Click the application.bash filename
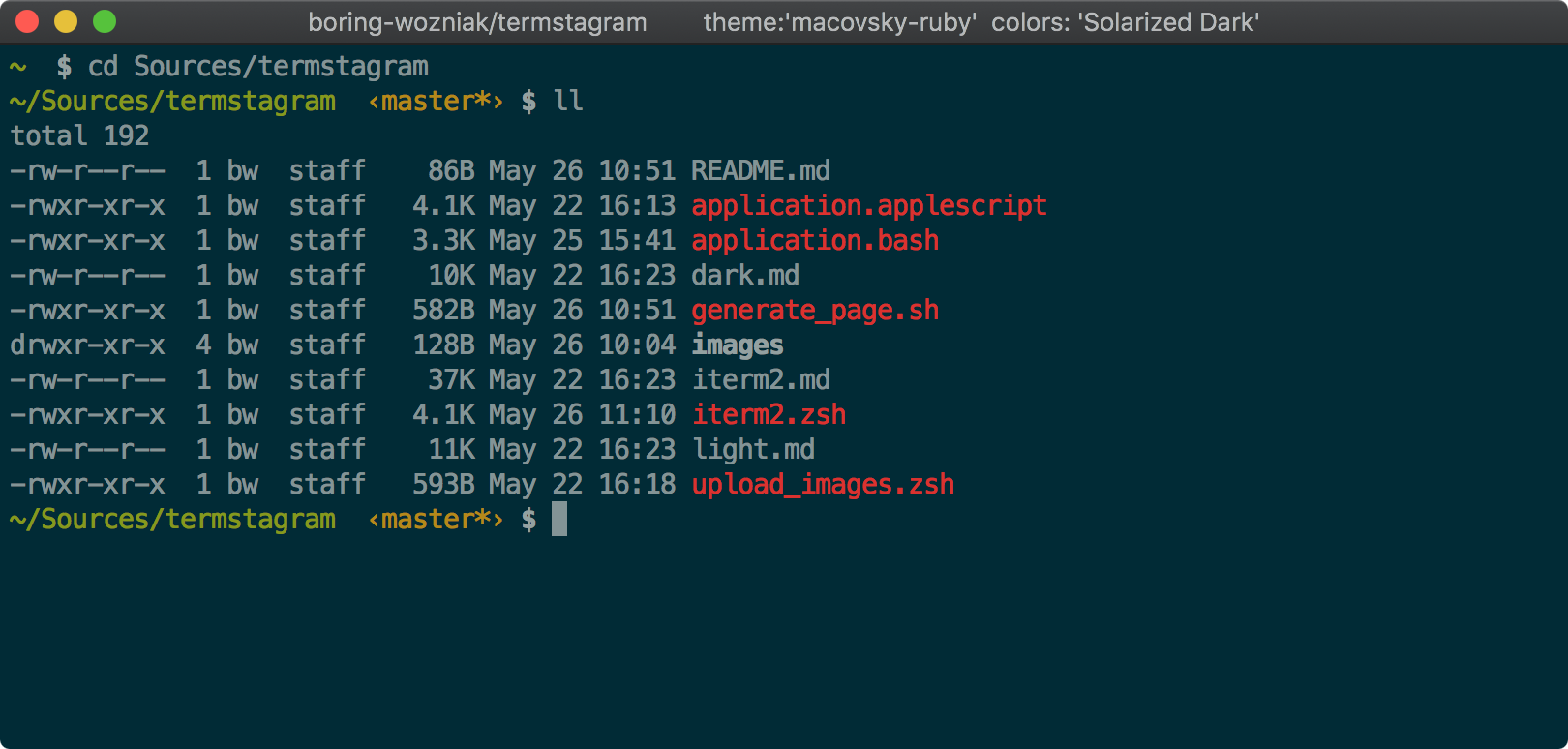The width and height of the screenshot is (1568, 749). (x=814, y=241)
